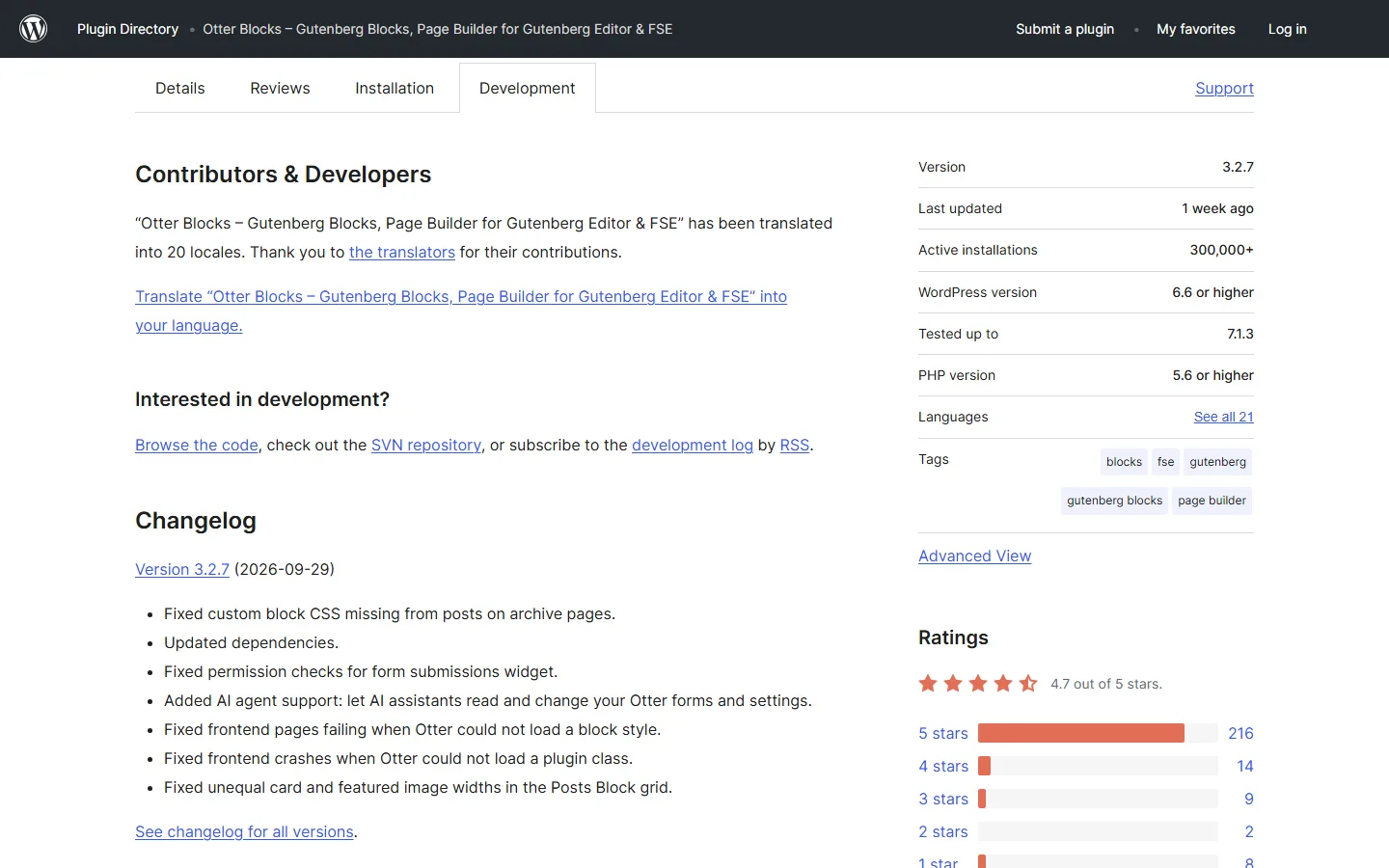This screenshot has height=868, width=1389.
Task: Open My favorites in header
Action: tap(1196, 29)
